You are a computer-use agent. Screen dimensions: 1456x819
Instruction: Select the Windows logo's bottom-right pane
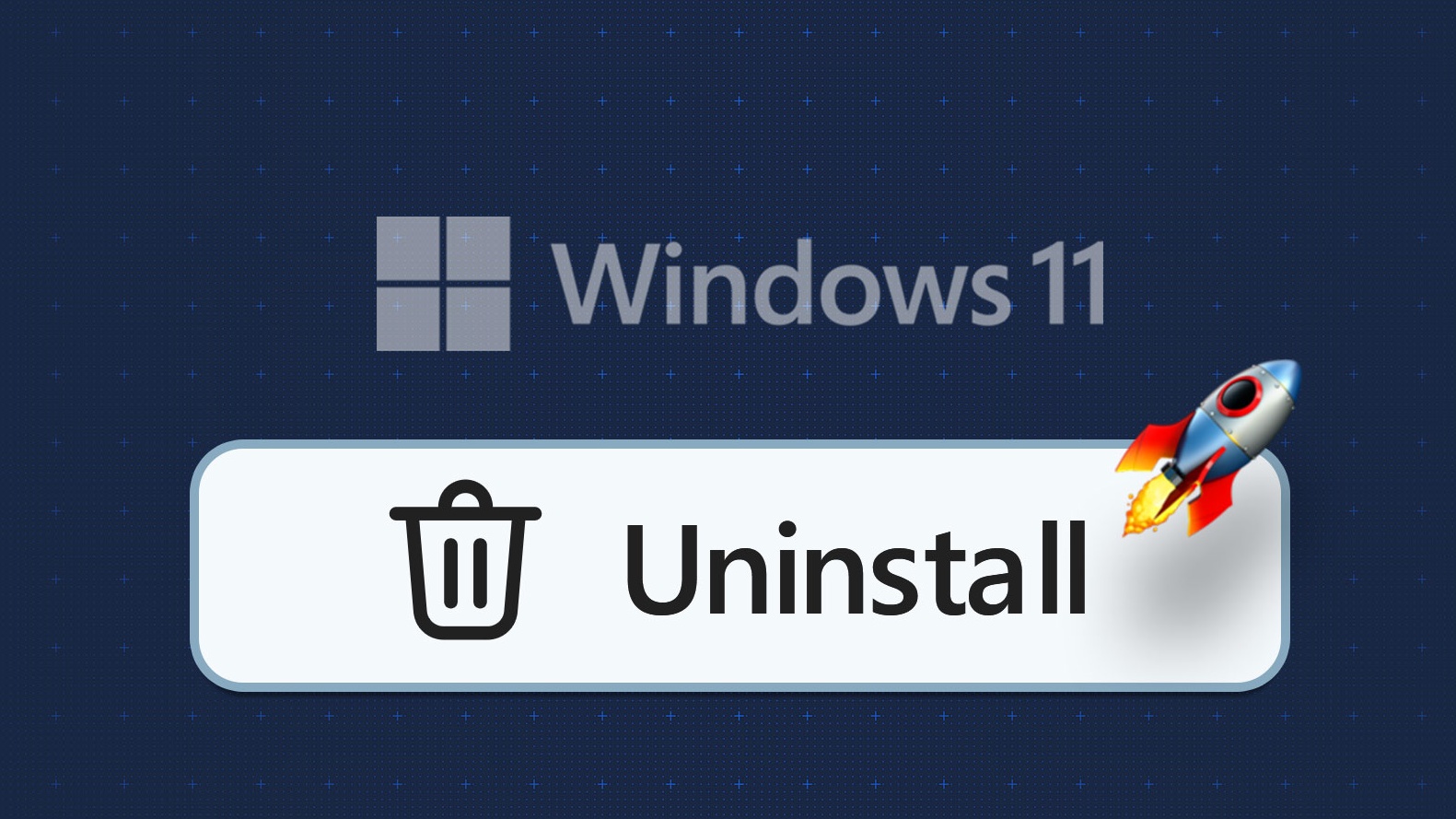478,319
